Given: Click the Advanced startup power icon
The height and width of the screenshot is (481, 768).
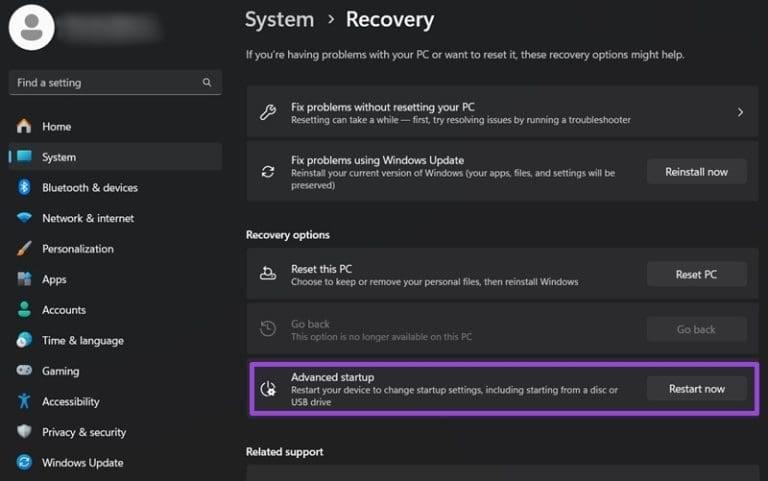Looking at the screenshot, I should (x=268, y=389).
